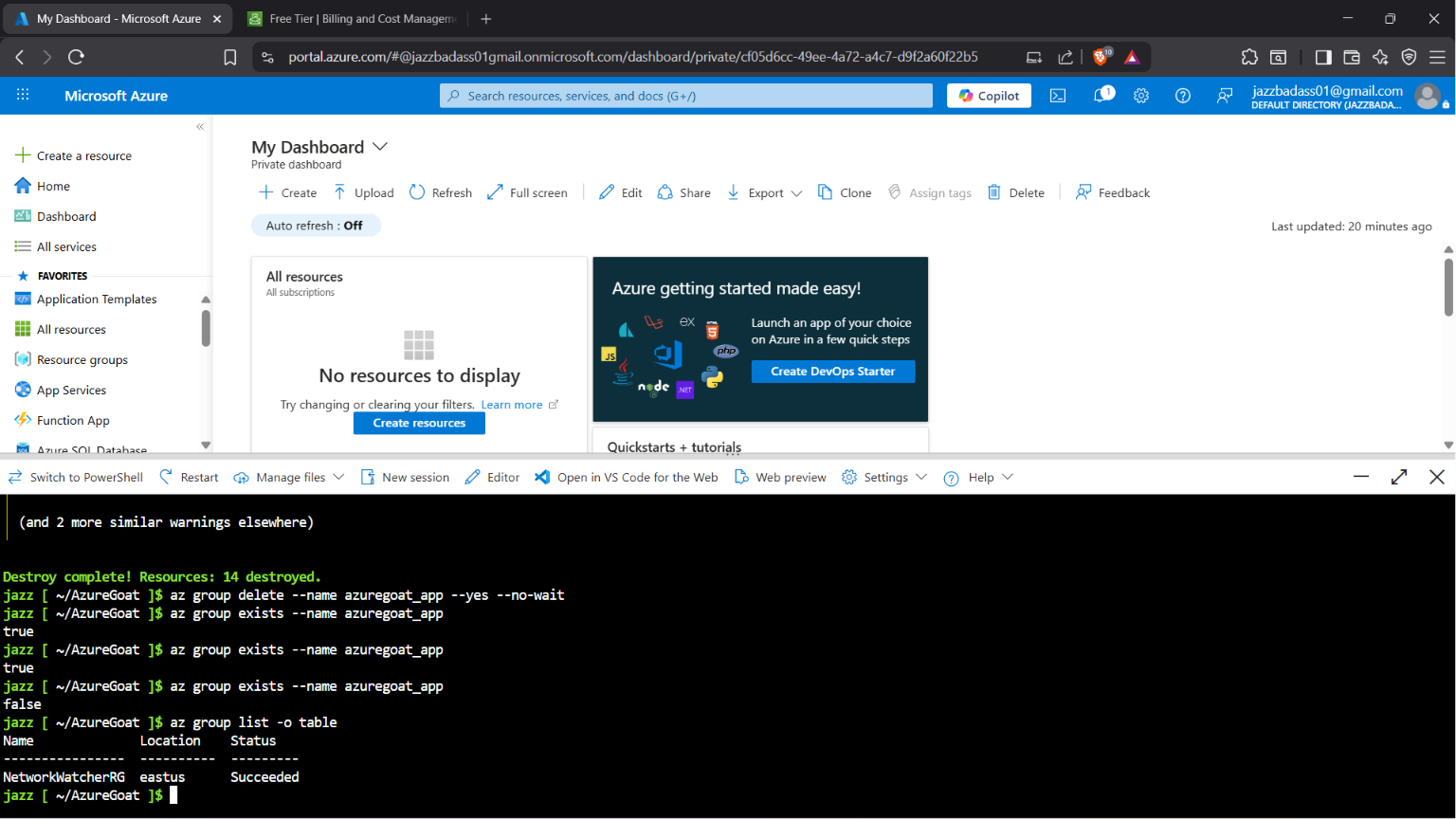Bookmark this page icon
This screenshot has height=819, width=1456.
click(229, 57)
